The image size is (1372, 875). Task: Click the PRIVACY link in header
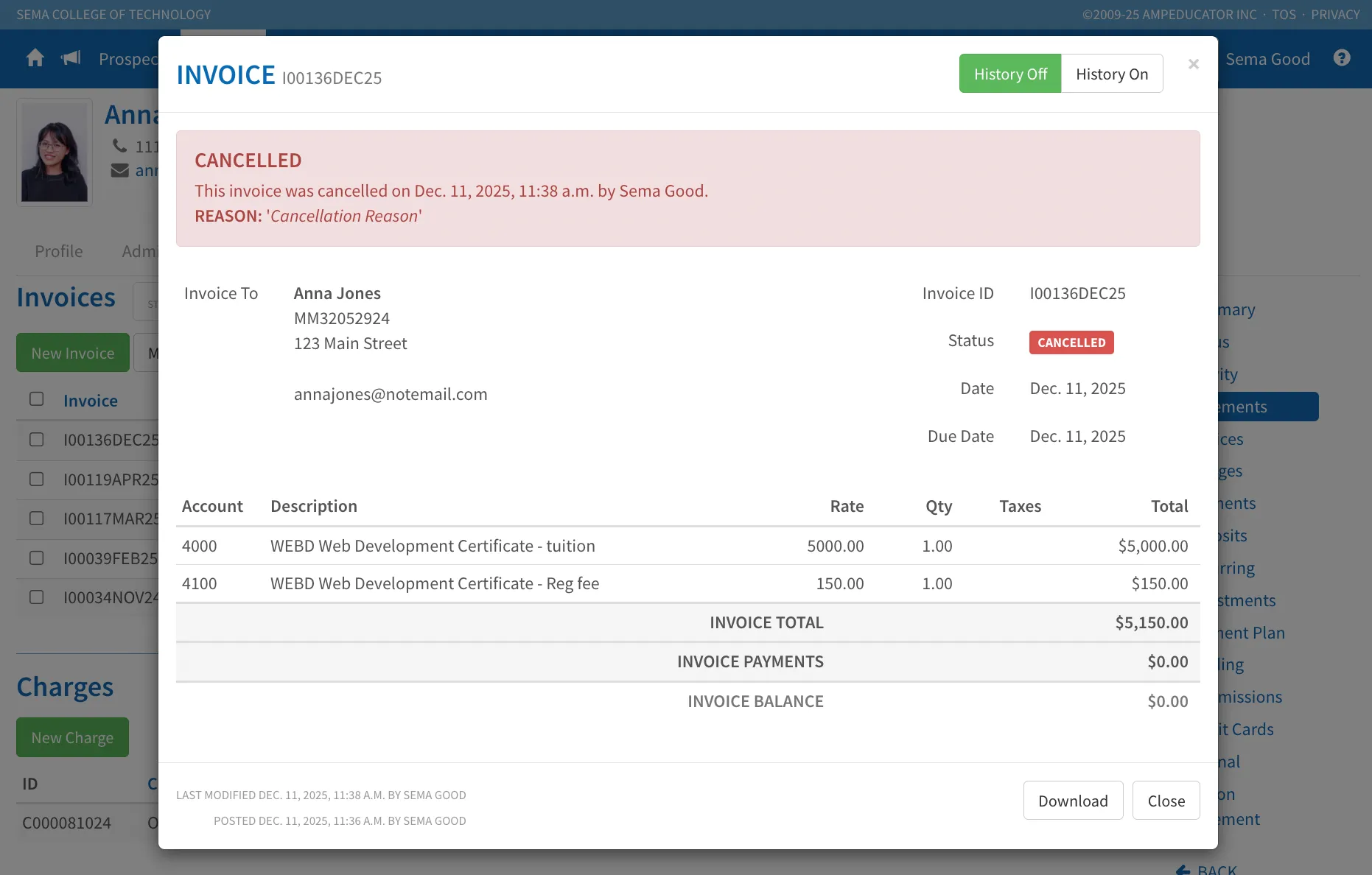coord(1335,15)
